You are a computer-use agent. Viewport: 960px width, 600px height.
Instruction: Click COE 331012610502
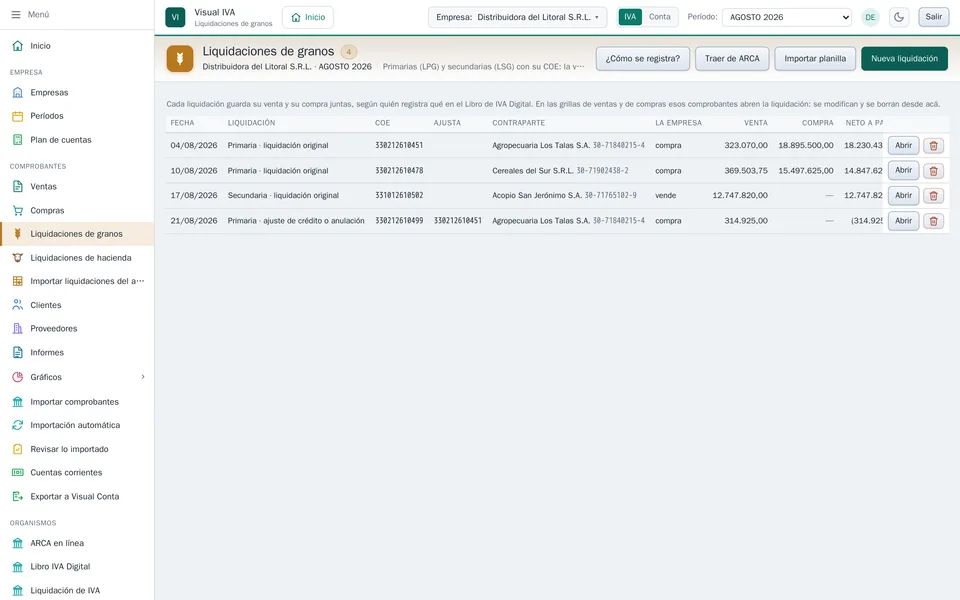click(x=399, y=196)
